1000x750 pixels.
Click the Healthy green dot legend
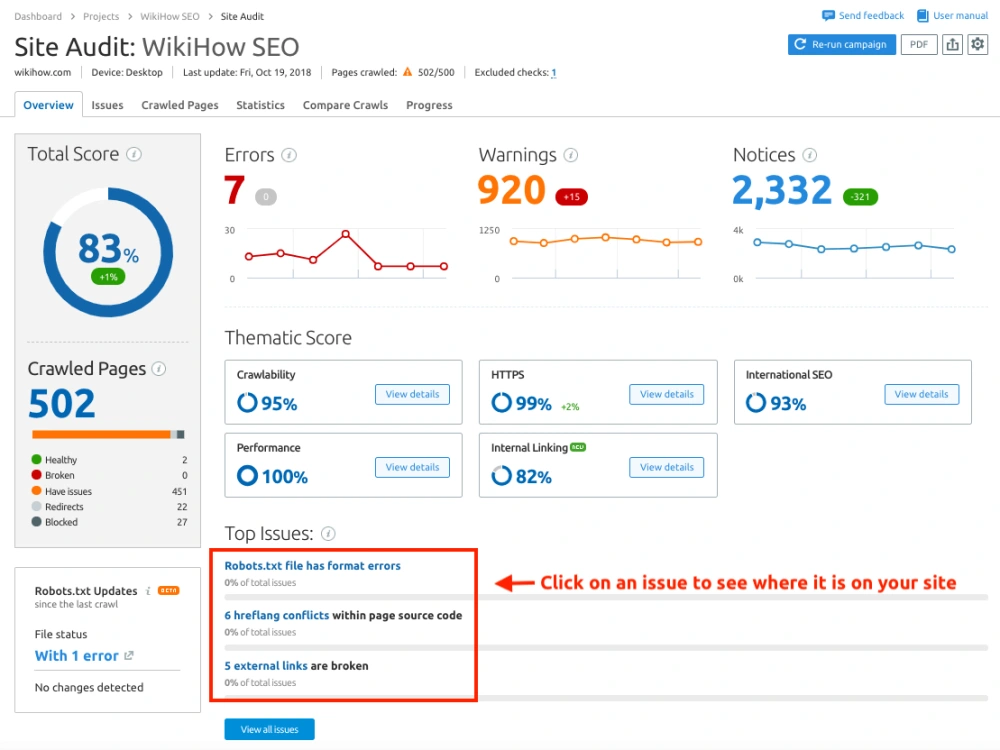click(36, 459)
